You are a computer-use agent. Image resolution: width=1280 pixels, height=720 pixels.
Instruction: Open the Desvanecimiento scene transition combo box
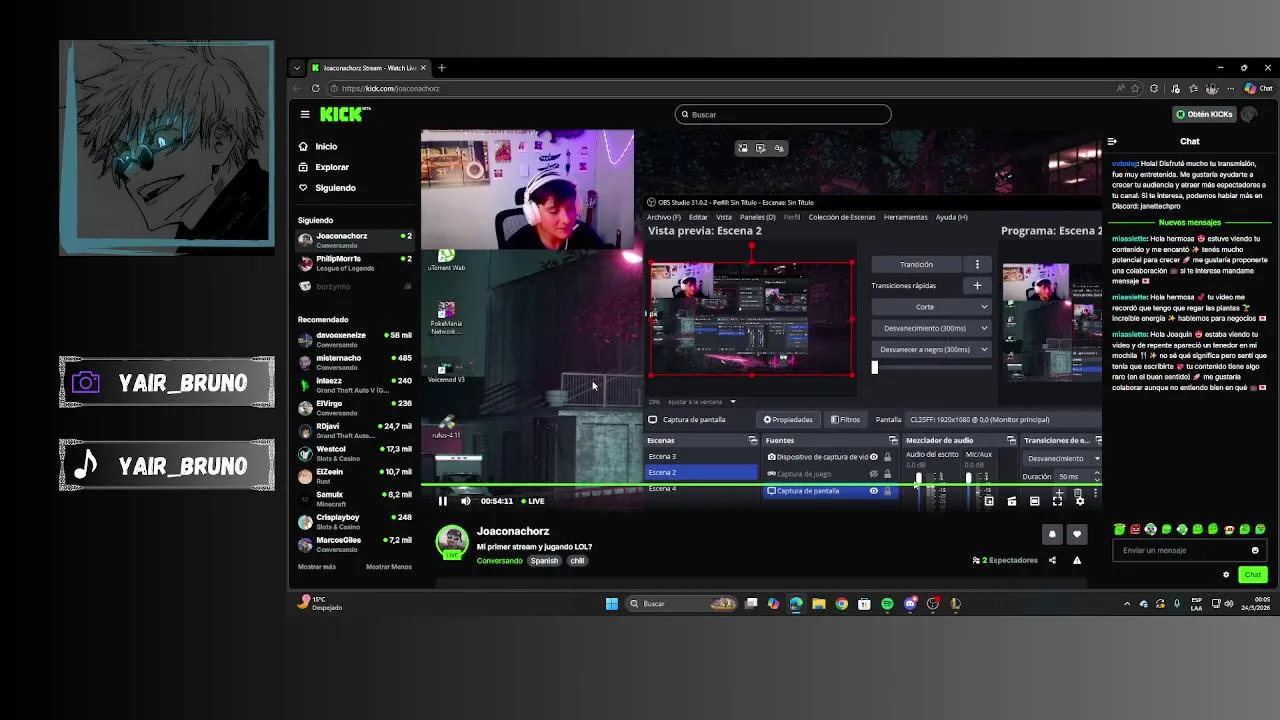[1061, 458]
